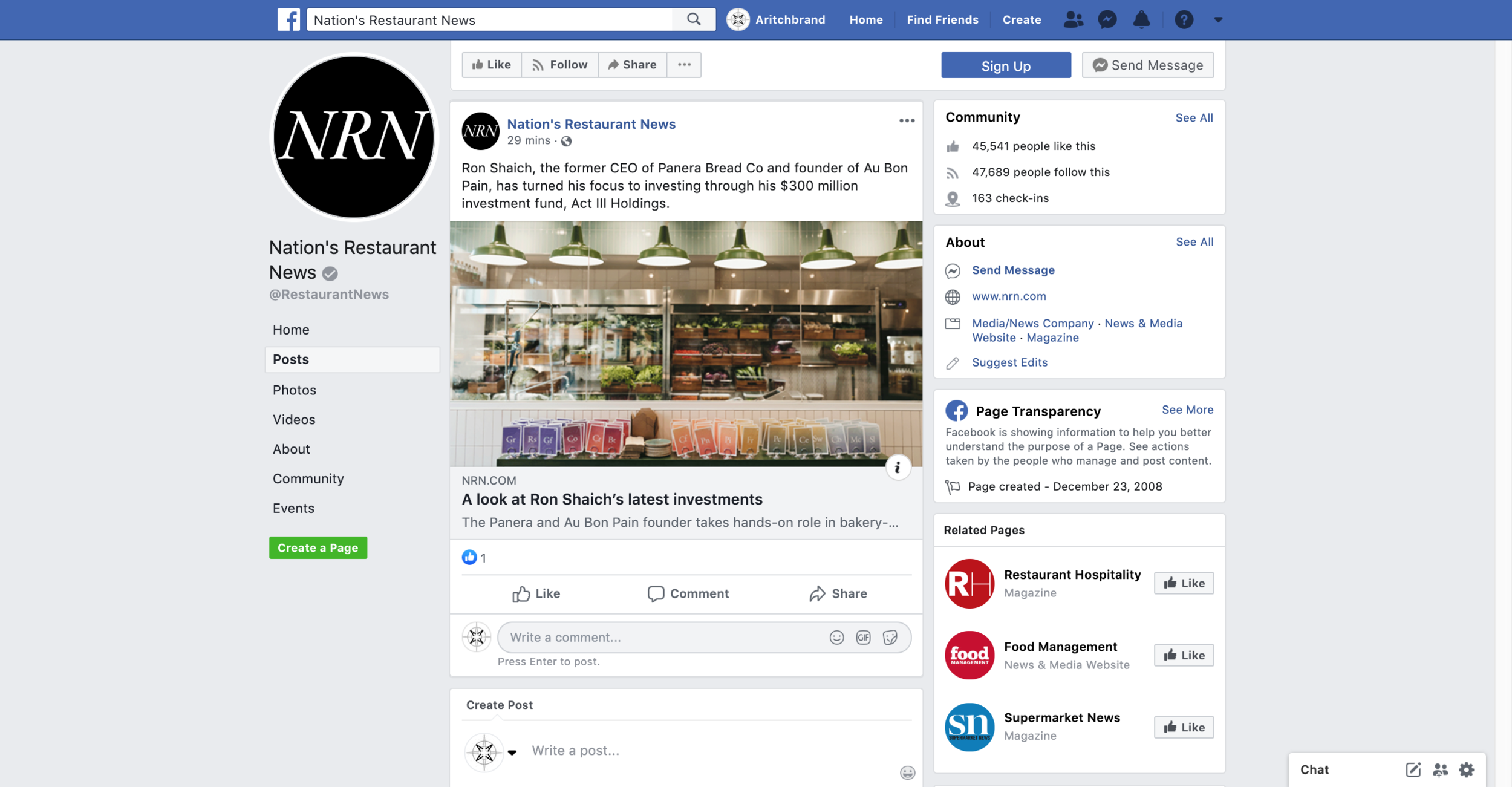This screenshot has height=787, width=1512.
Task: Click See More in Page Transparency
Action: point(1187,410)
